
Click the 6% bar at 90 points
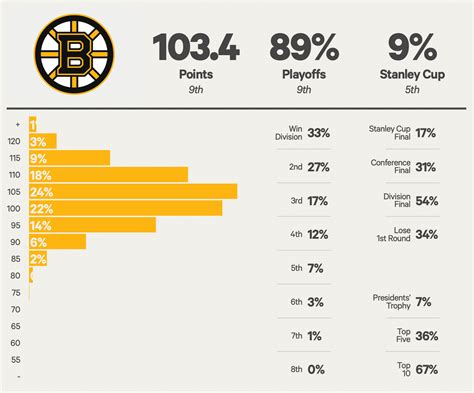58,242
